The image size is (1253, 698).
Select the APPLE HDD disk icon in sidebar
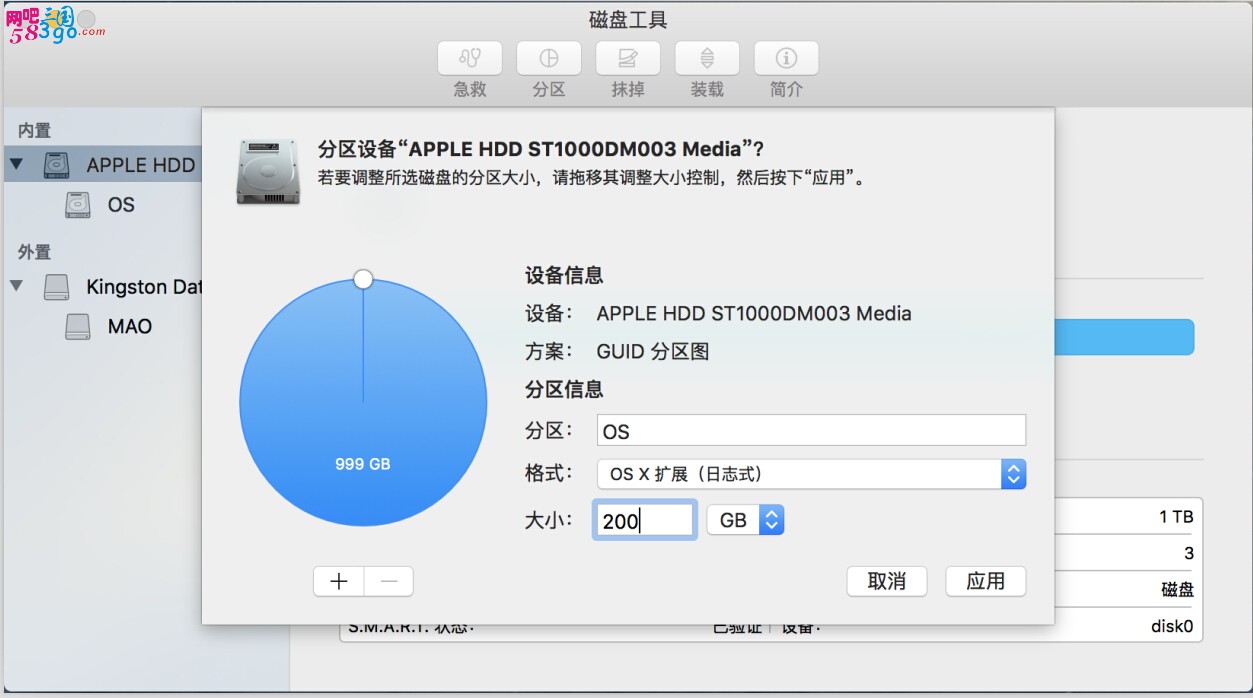[57, 165]
